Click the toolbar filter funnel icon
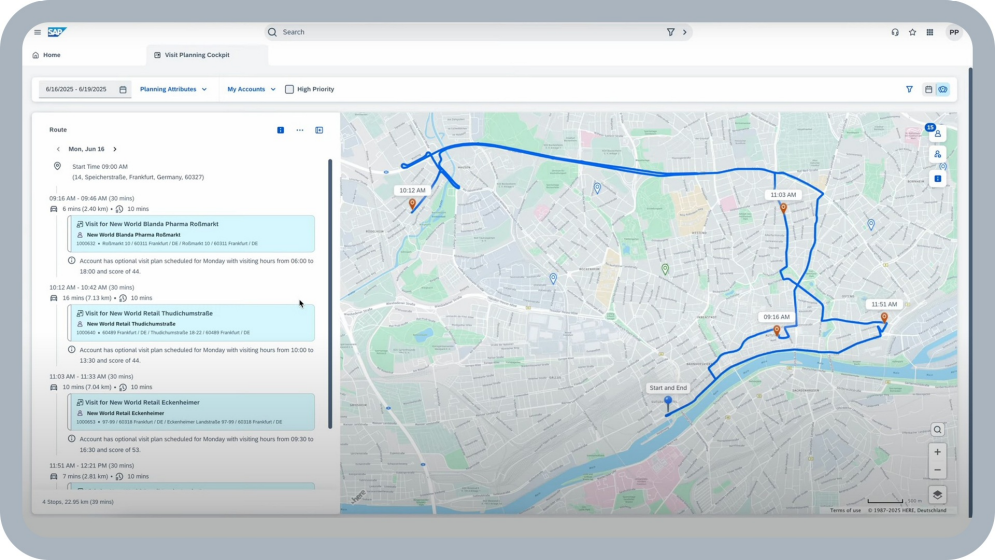Viewport: 995px width, 560px height. 909,90
